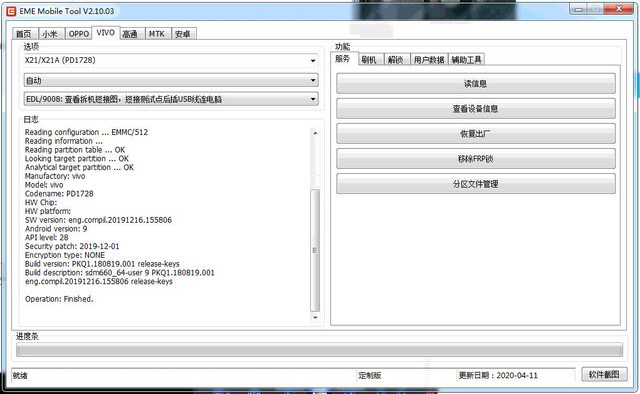
Task: Click the 读信息 button
Action: (476, 84)
